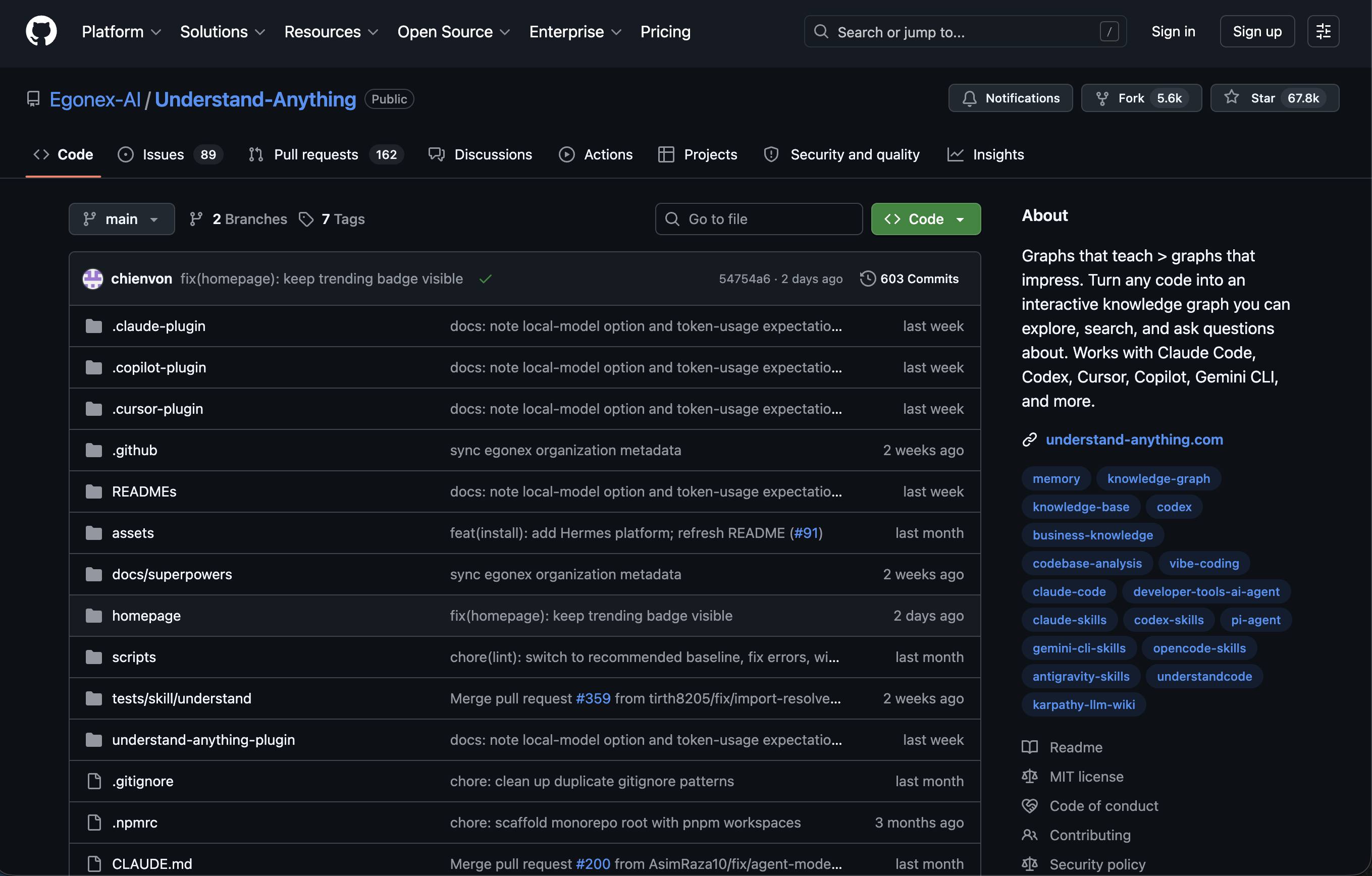Viewport: 1372px width, 876px height.
Task: Open the Egonex-AI organization link
Action: (x=95, y=99)
